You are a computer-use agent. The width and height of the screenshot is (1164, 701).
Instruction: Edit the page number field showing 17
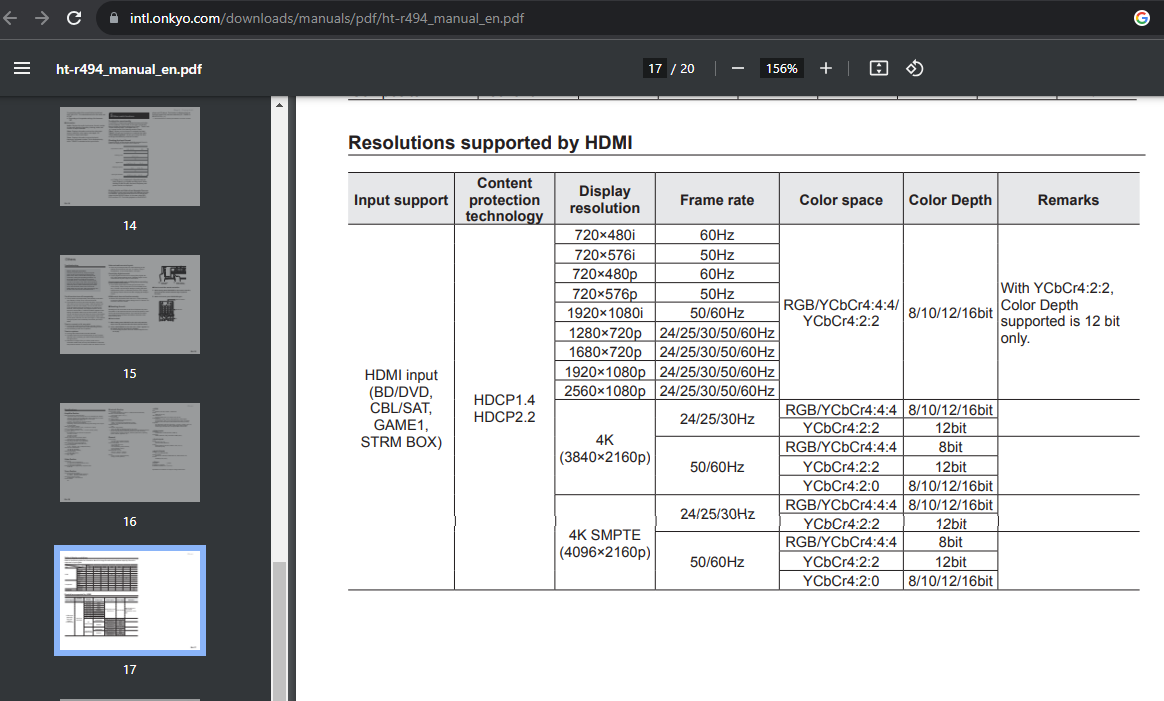click(655, 69)
